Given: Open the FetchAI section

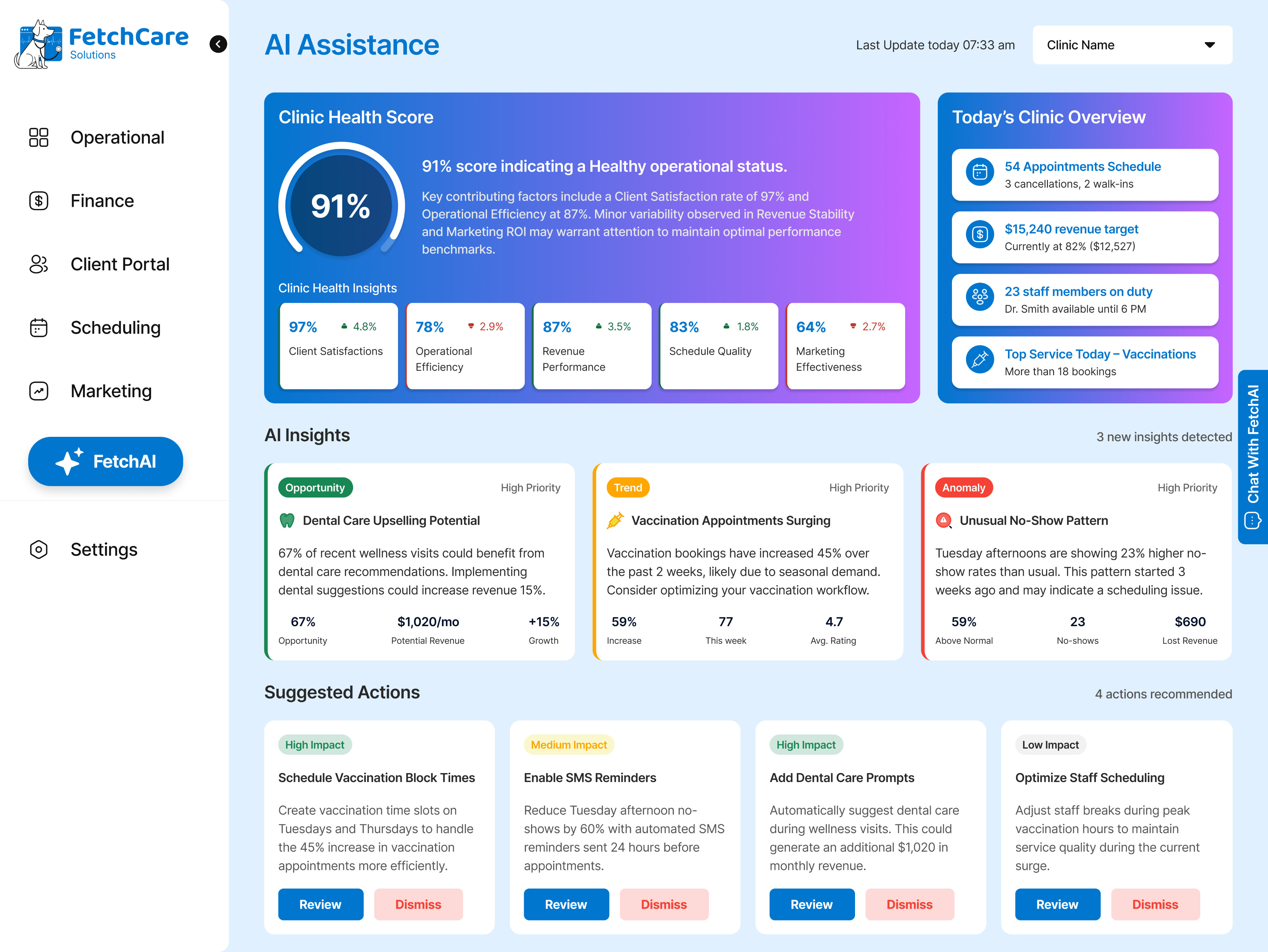Looking at the screenshot, I should click(x=106, y=461).
